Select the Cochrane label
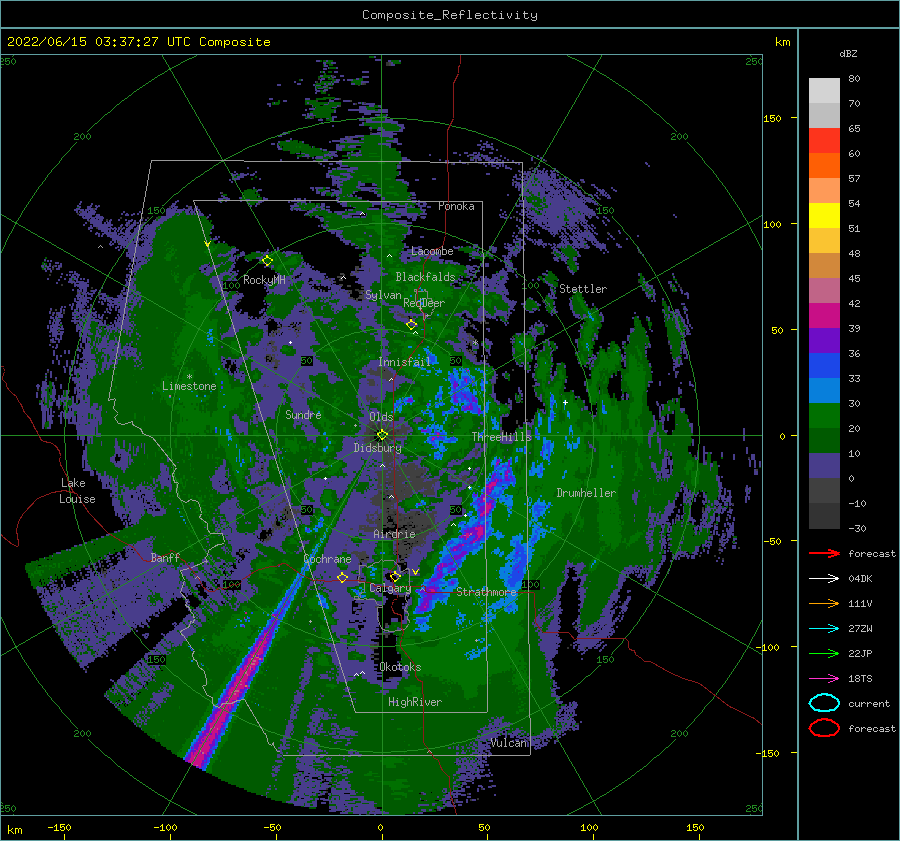The height and width of the screenshot is (841, 900). coord(327,559)
